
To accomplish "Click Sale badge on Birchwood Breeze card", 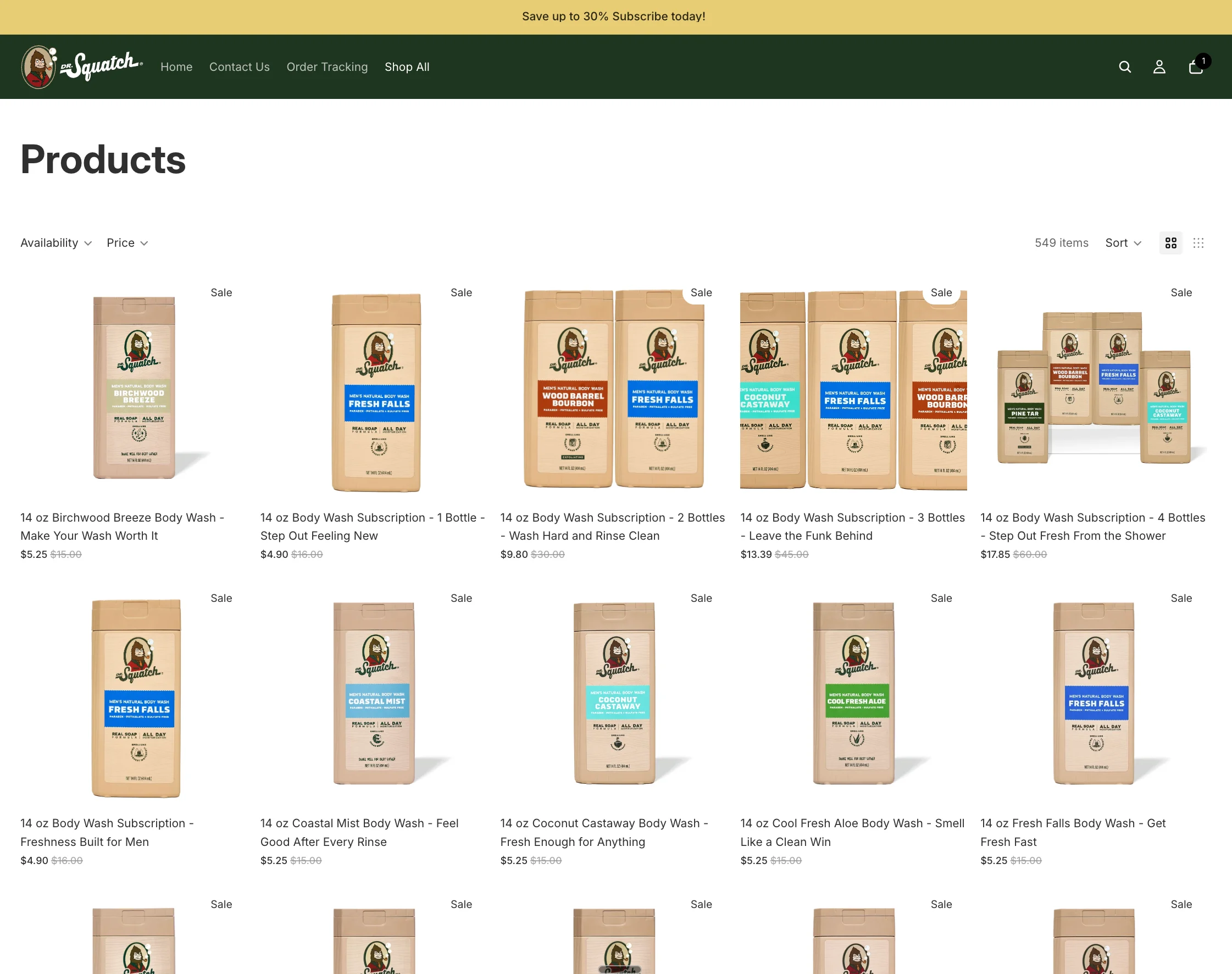I will 221,292.
